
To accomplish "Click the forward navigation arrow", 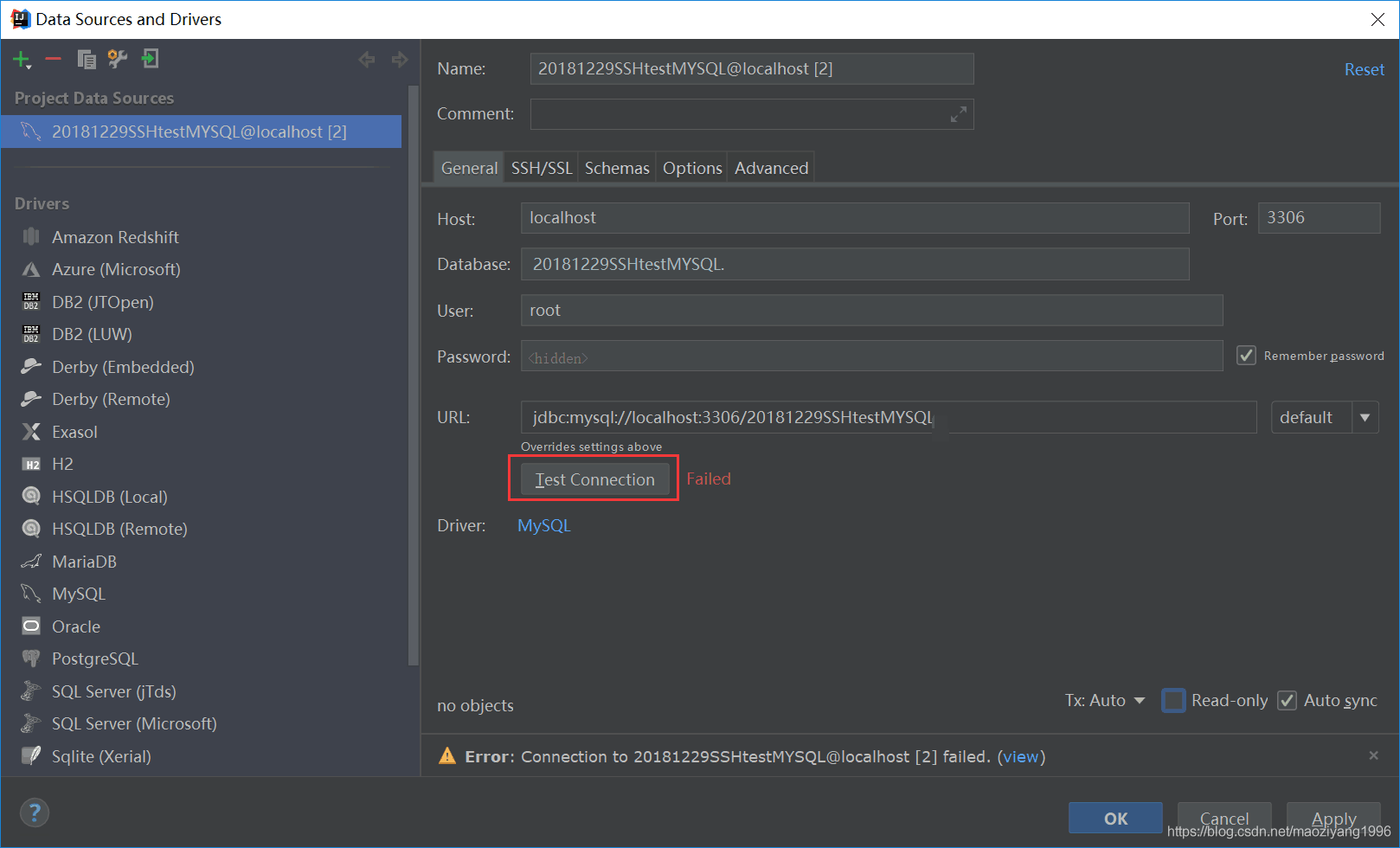I will [x=399, y=59].
